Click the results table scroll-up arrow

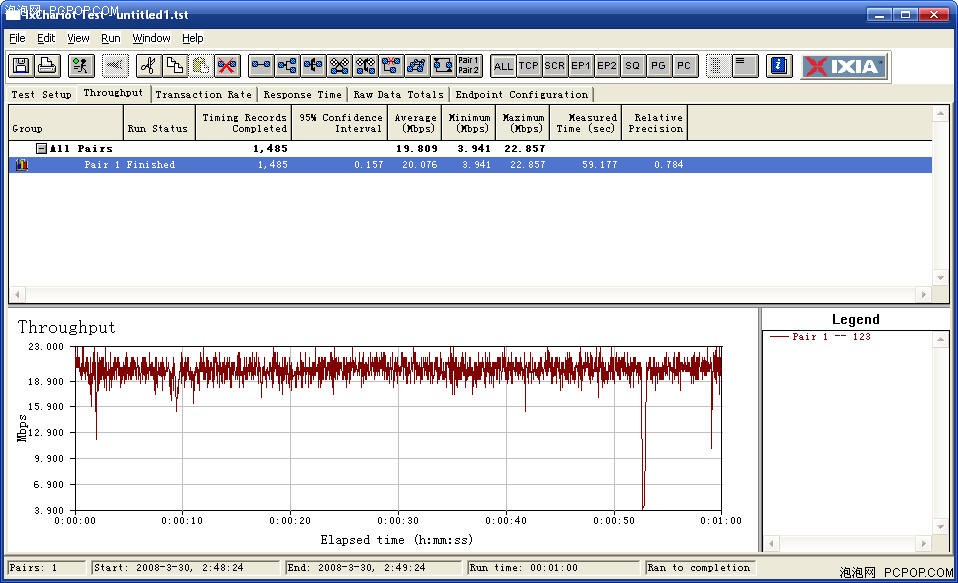pos(940,114)
